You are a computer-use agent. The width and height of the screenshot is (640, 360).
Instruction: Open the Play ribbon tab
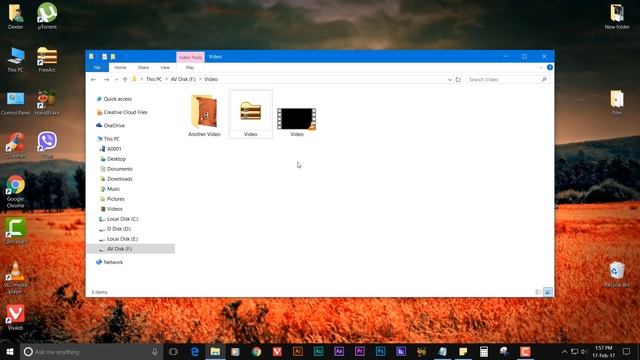click(190, 67)
